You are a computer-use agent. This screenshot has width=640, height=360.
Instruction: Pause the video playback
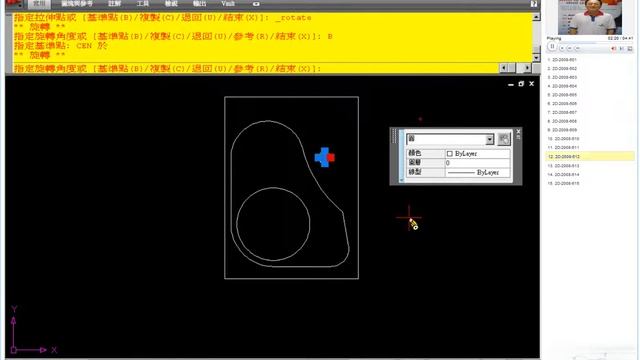552,47
